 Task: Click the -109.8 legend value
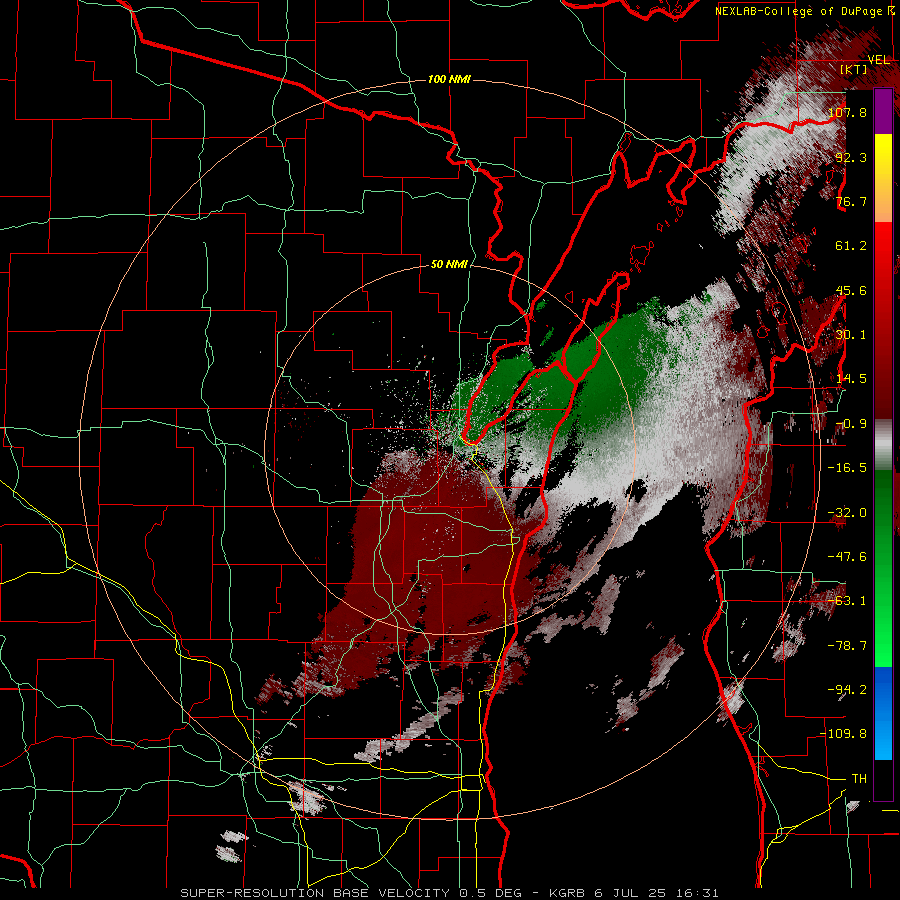tap(844, 734)
